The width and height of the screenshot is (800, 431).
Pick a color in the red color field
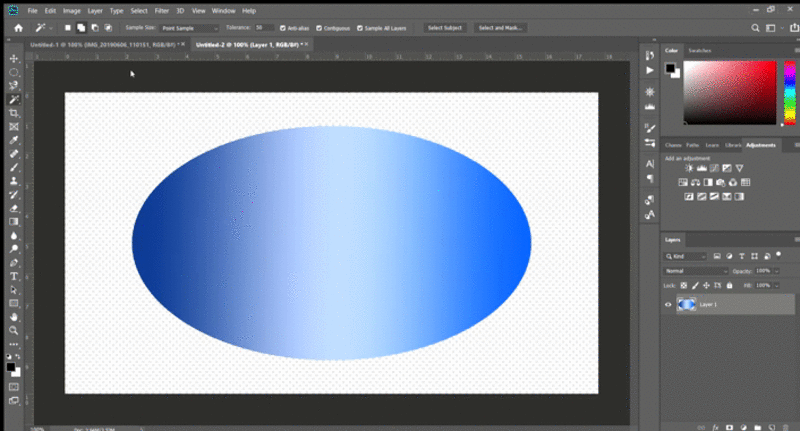click(x=730, y=92)
